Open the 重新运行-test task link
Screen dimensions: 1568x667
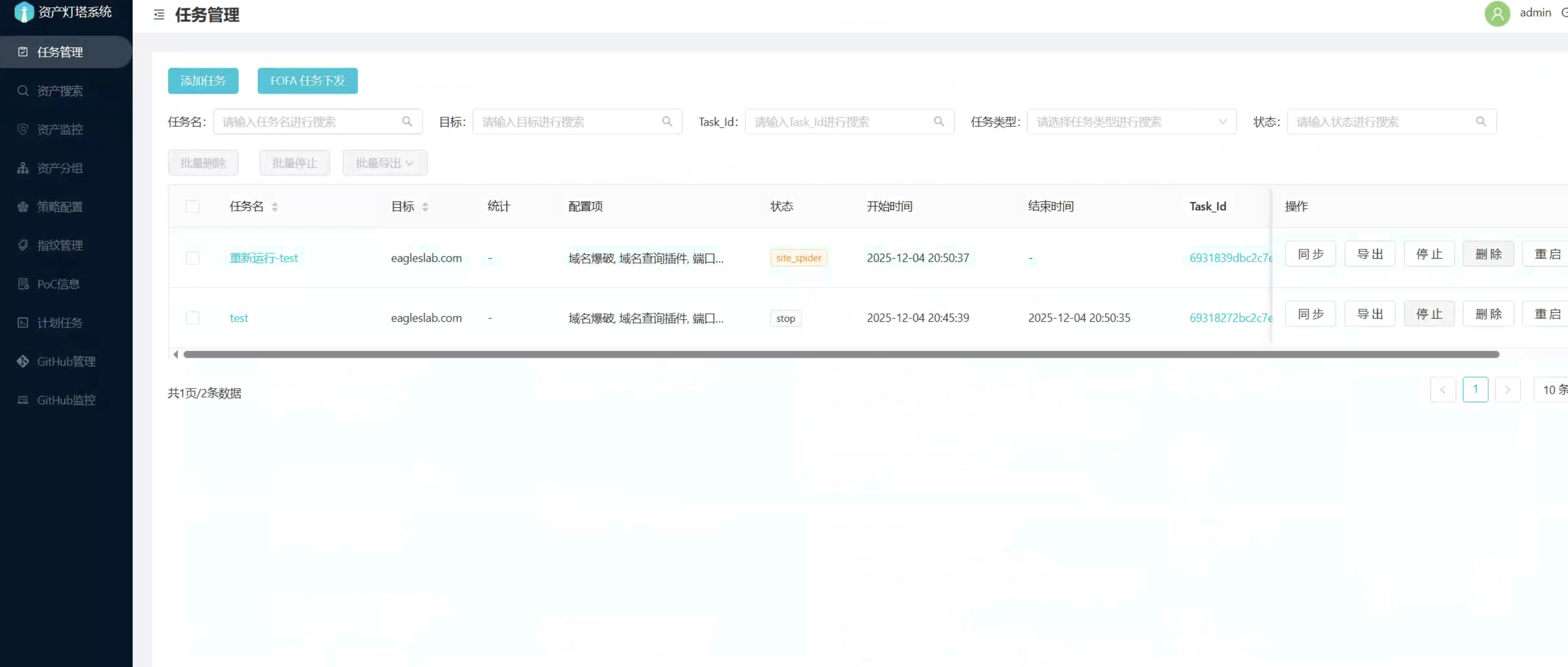[x=264, y=258]
